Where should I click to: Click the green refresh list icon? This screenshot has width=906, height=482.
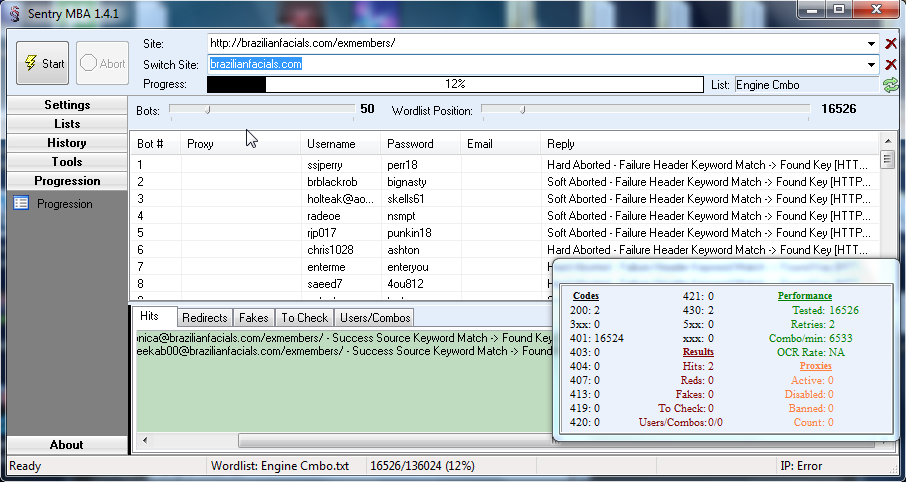(890, 85)
